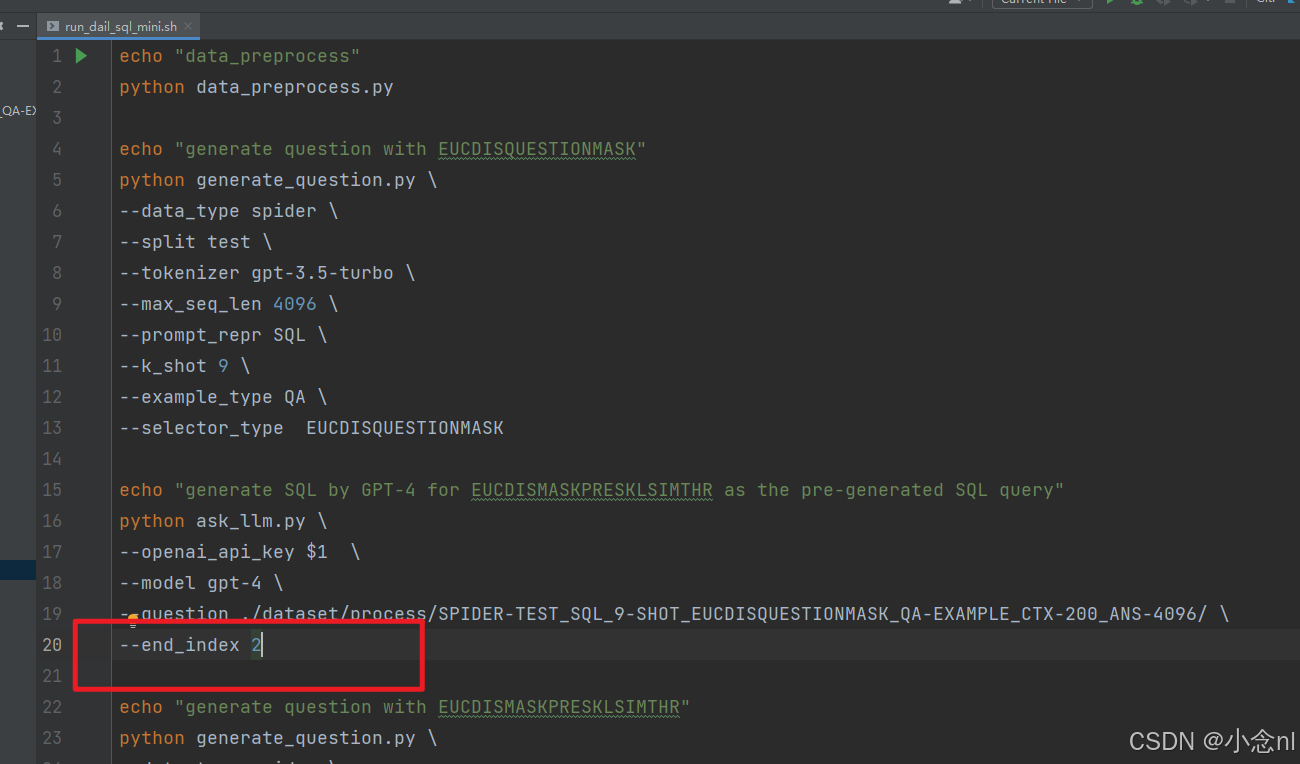Click 'data_preprocess.py' in line 2
Image resolution: width=1300 pixels, height=764 pixels.
(295, 87)
